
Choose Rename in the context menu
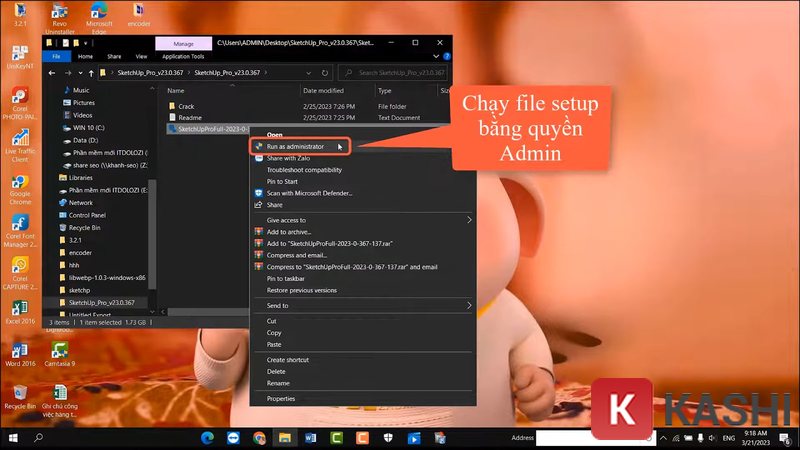click(x=278, y=383)
